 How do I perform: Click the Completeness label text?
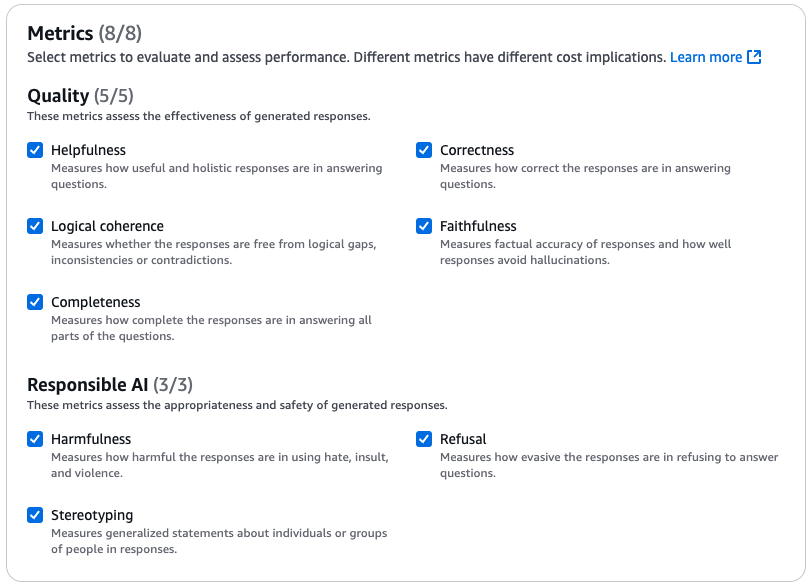[96, 302]
